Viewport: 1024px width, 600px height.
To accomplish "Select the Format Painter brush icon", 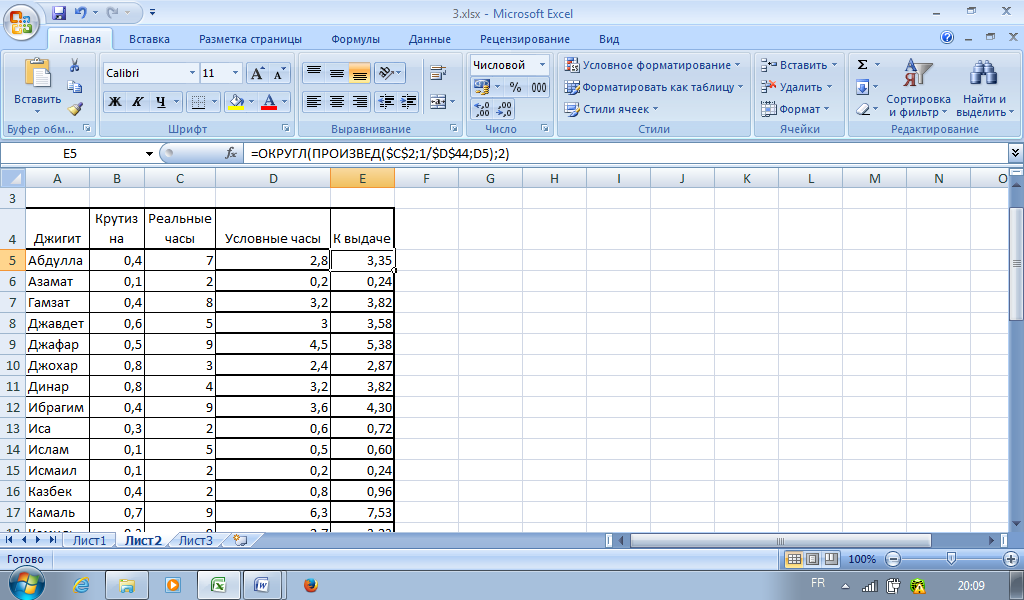I will click(x=75, y=109).
